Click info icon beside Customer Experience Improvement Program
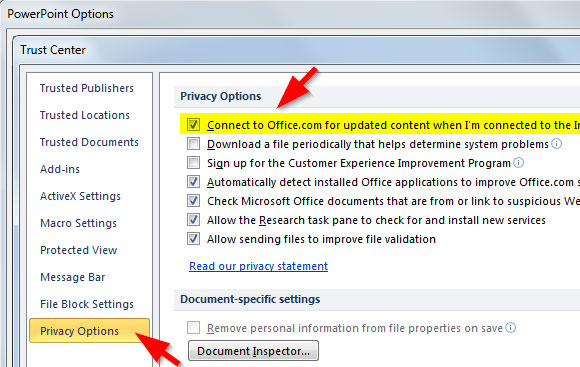Viewport: 580px width, 367px height. [x=519, y=162]
